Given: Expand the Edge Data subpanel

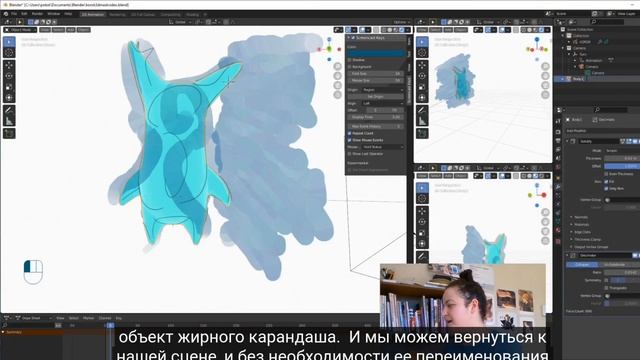Looking at the screenshot, I should coord(582,232).
